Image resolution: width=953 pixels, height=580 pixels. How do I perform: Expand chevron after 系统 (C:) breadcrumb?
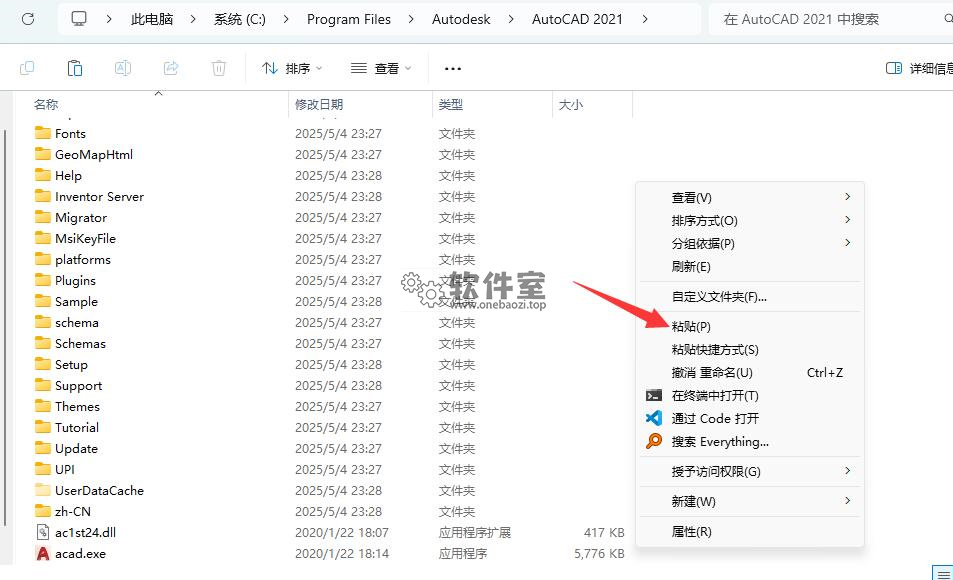[x=286, y=19]
